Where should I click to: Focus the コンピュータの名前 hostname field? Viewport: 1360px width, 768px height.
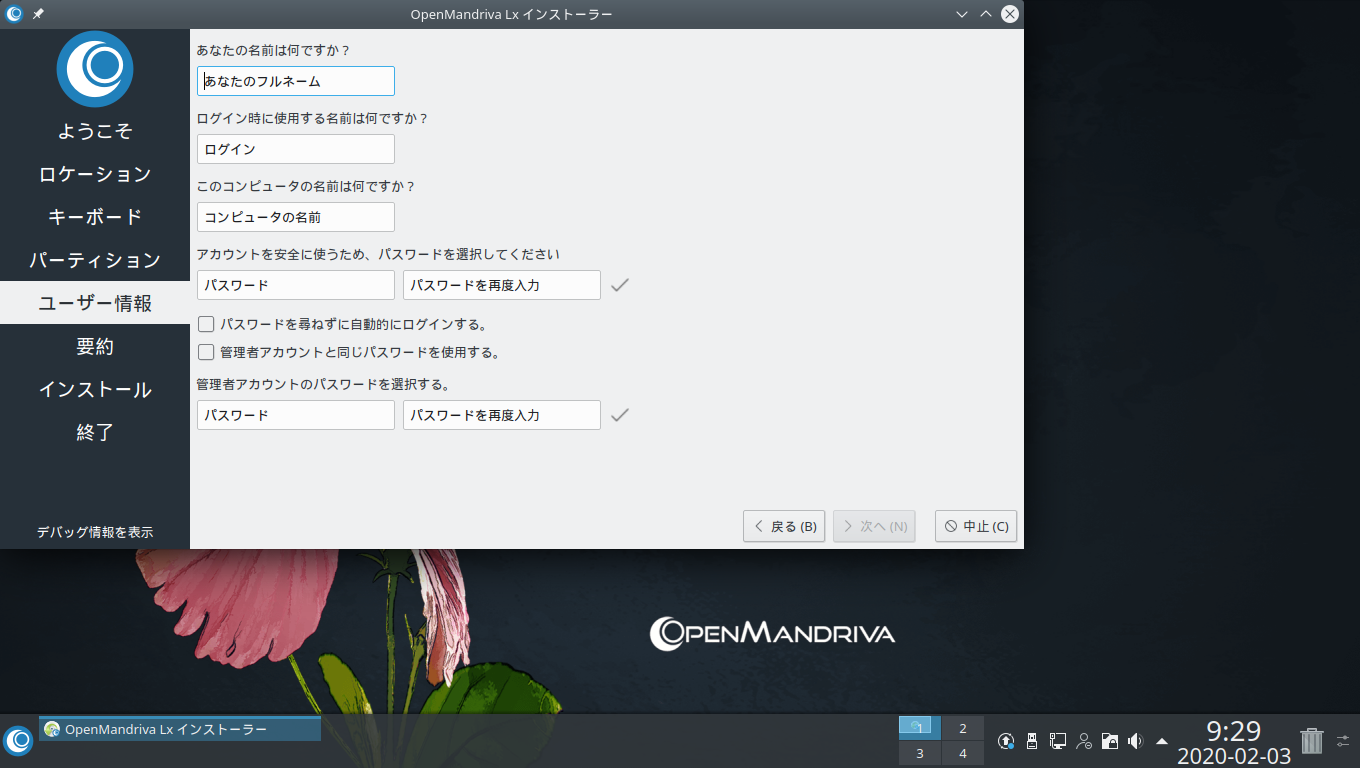(296, 217)
